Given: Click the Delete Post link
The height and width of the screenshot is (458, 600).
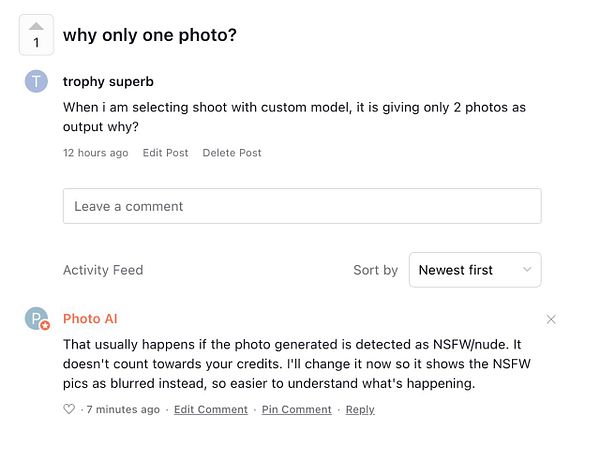Looking at the screenshot, I should (x=232, y=153).
